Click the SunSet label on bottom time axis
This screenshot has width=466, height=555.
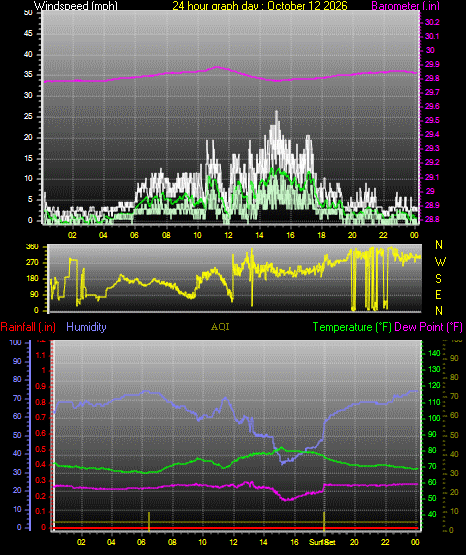point(322,542)
